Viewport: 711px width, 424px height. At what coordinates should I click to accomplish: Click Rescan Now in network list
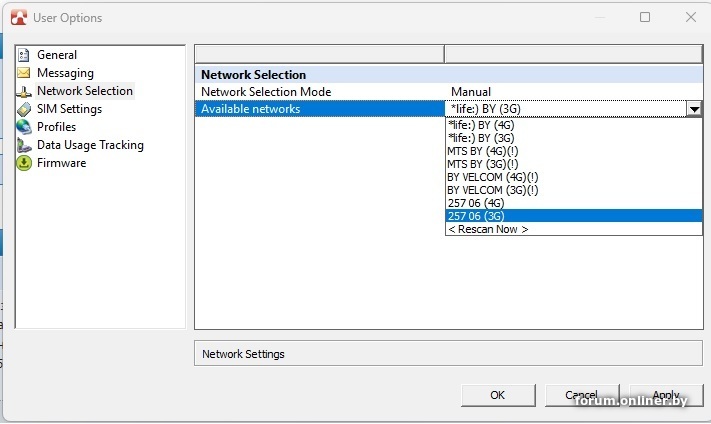click(488, 229)
